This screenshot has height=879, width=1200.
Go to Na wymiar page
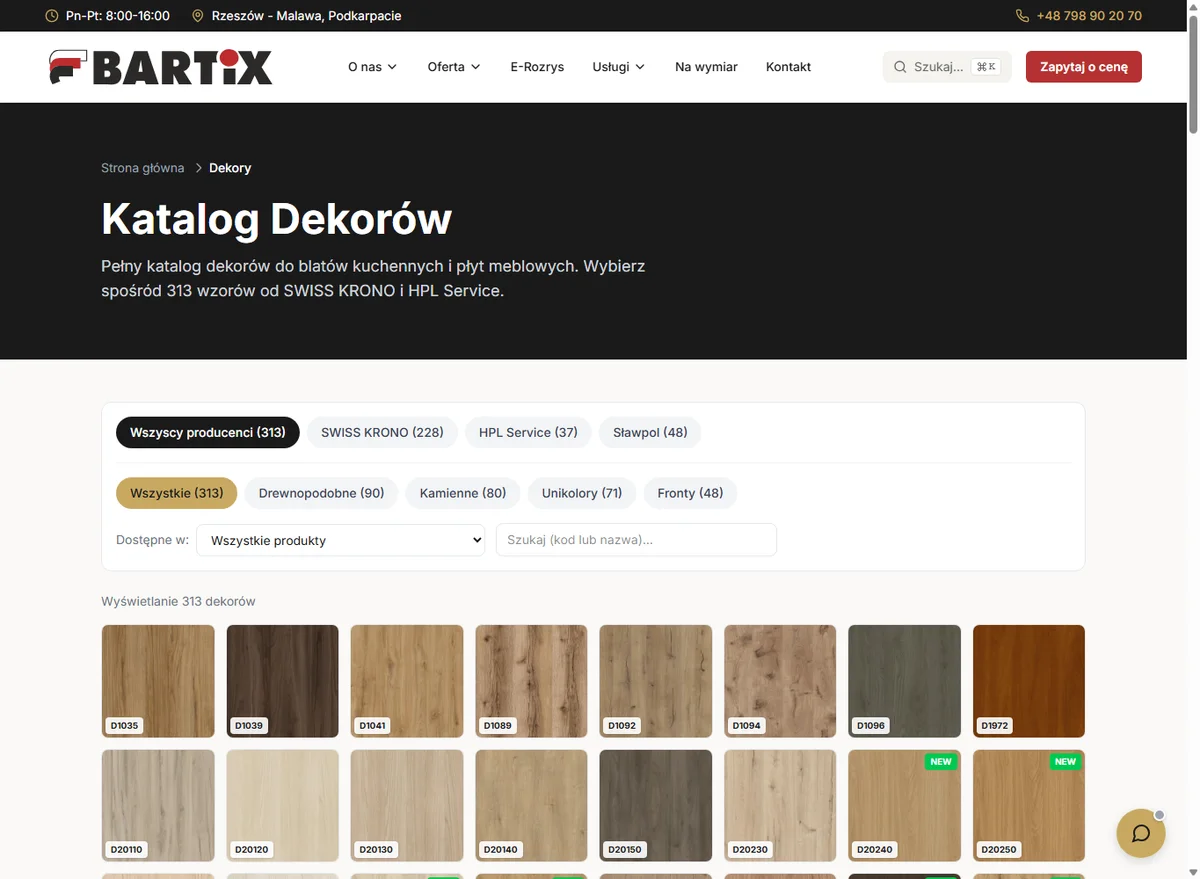tap(706, 67)
